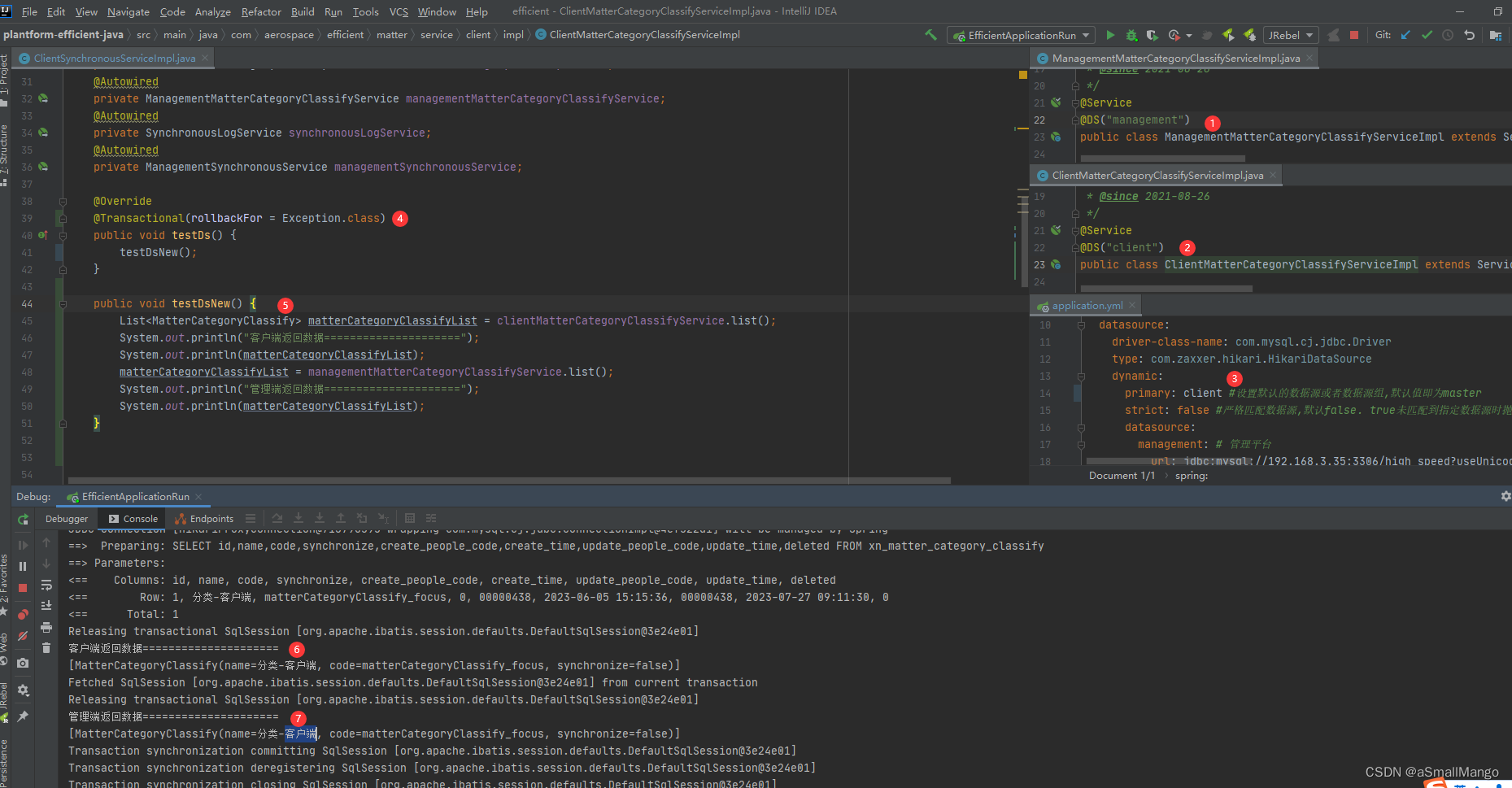Image resolution: width=1512 pixels, height=788 pixels.
Task: Open Project Structure icon in toolbar
Action: tap(1495, 35)
